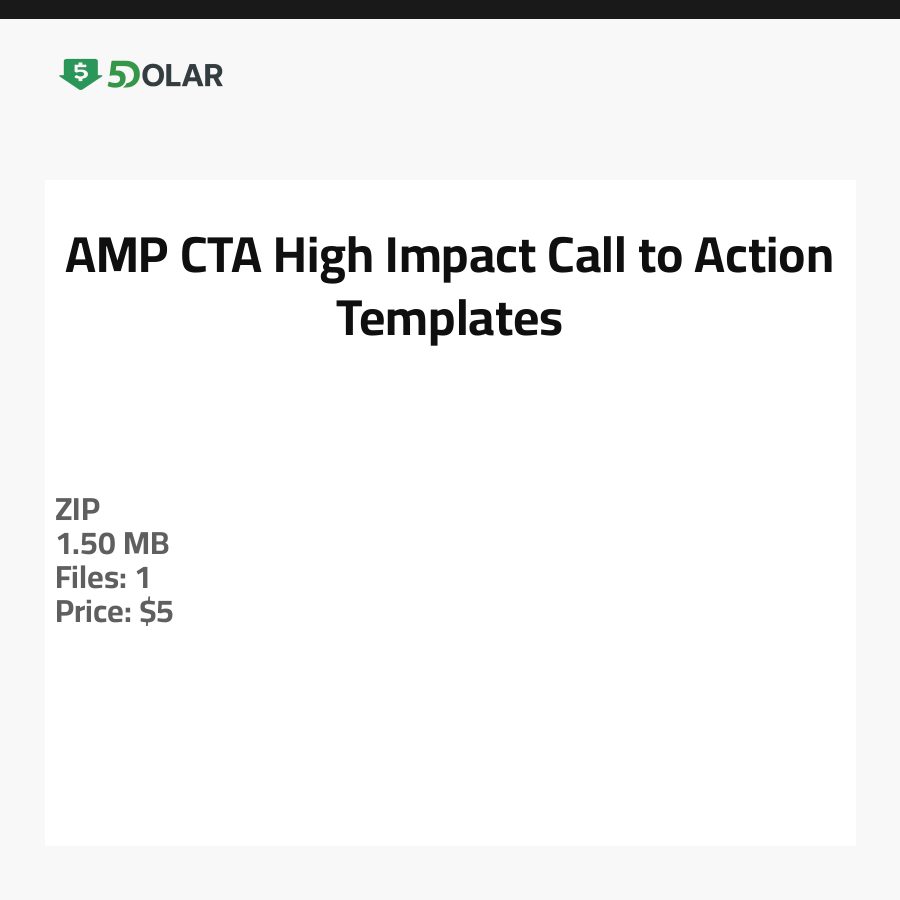Screen dimensions: 900x900
Task: Click the 1.50 MB file size text
Action: pyautogui.click(x=112, y=544)
